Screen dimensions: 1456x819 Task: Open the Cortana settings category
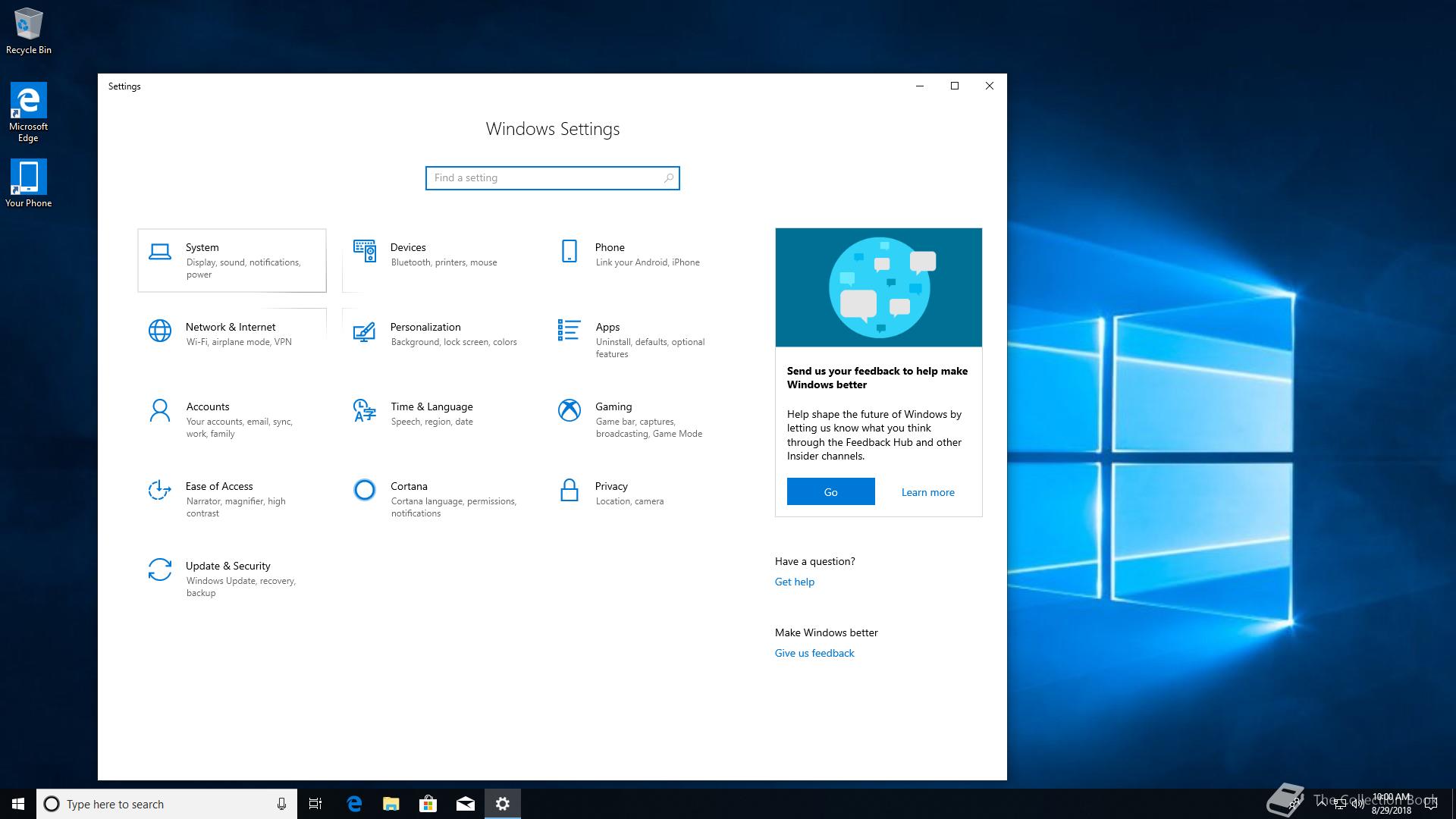tap(436, 499)
